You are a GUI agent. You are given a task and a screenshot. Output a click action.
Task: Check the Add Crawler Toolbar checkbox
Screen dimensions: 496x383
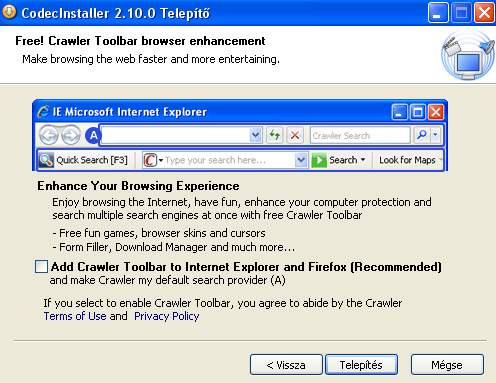pyautogui.click(x=41, y=267)
